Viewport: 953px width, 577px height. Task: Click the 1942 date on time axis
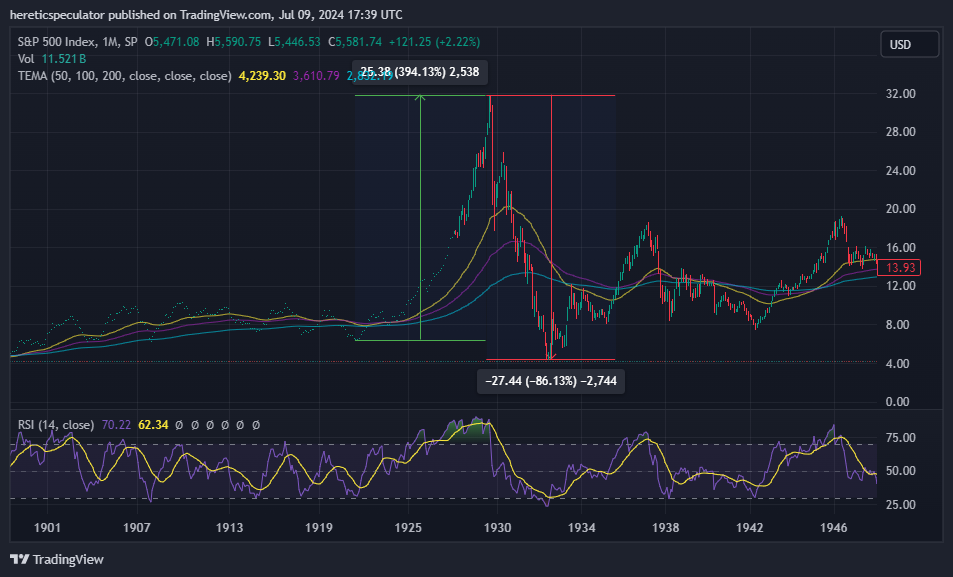pos(749,528)
